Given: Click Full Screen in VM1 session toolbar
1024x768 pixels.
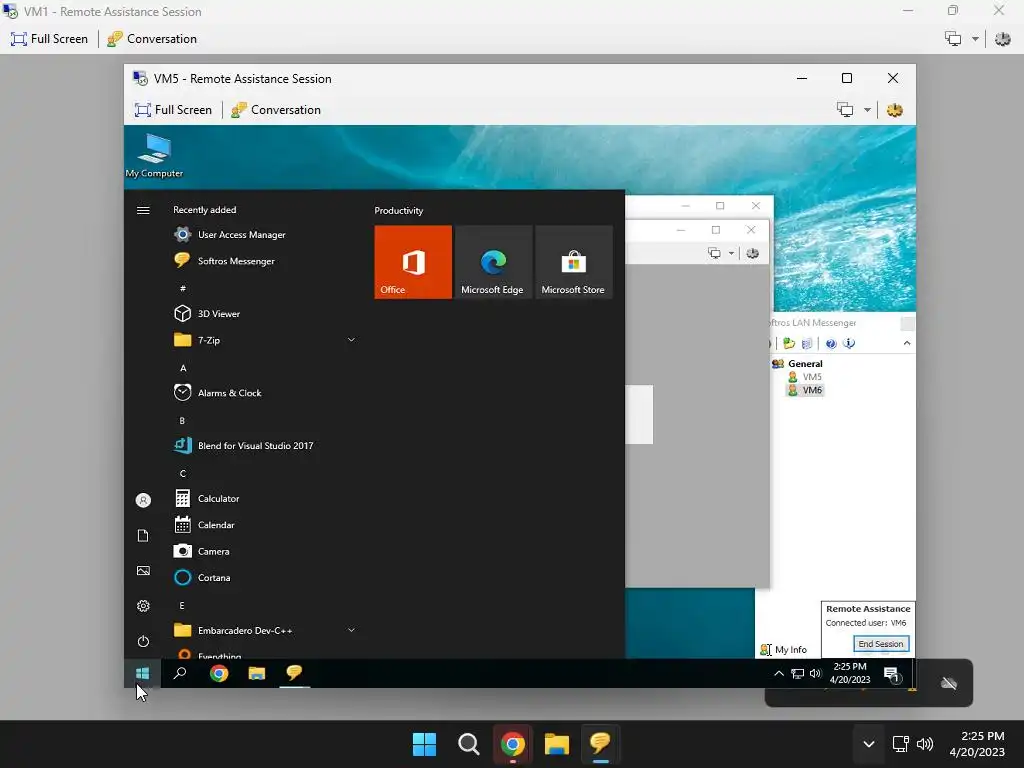Looking at the screenshot, I should coord(50,39).
